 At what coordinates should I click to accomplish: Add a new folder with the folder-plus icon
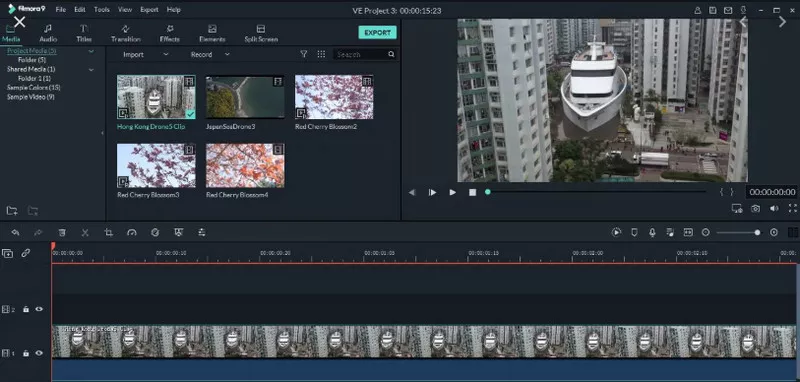click(x=12, y=211)
